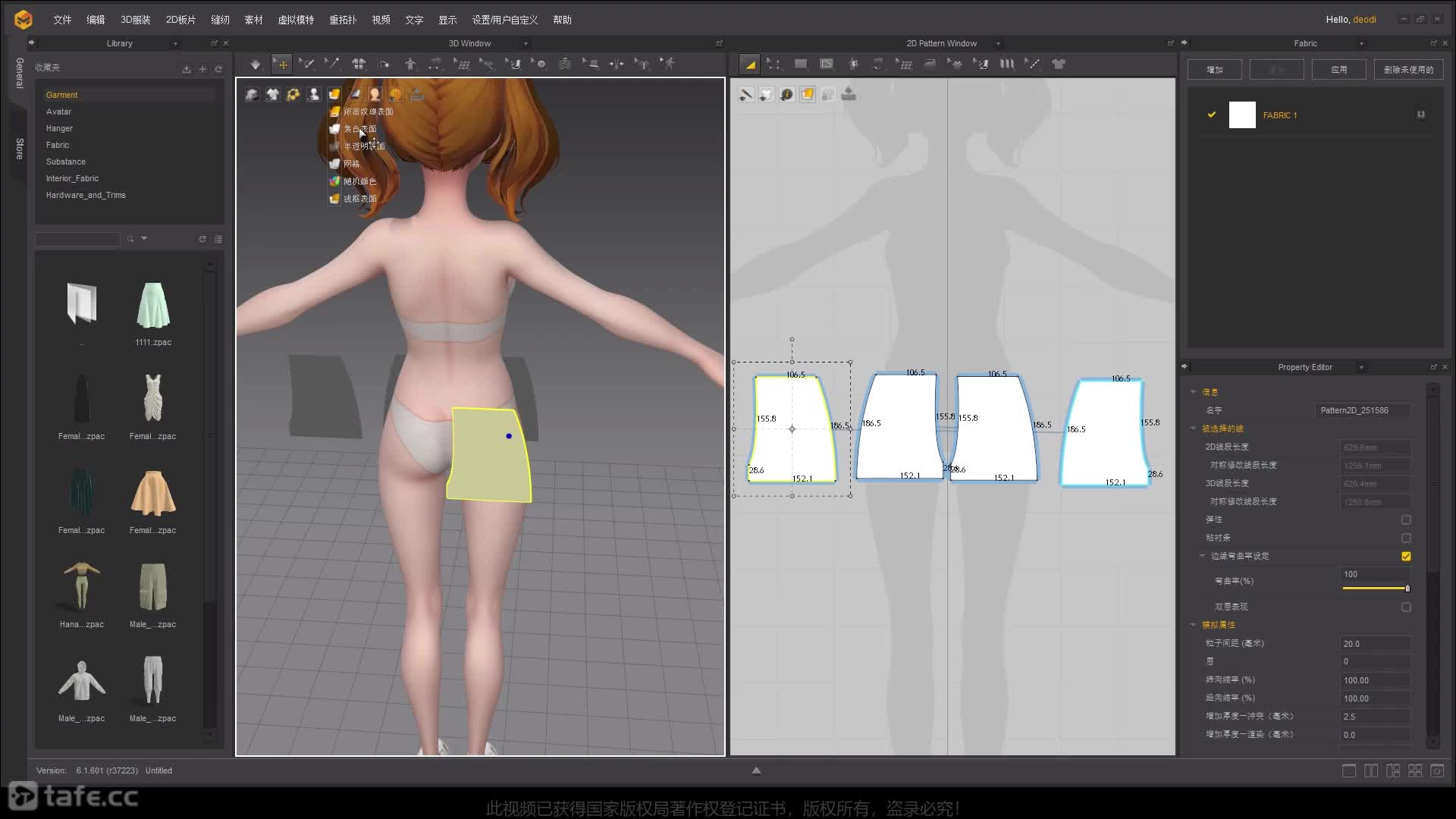Click the white FABRIC 1 color swatch
Screen dimensions: 1456x819
(1242, 115)
